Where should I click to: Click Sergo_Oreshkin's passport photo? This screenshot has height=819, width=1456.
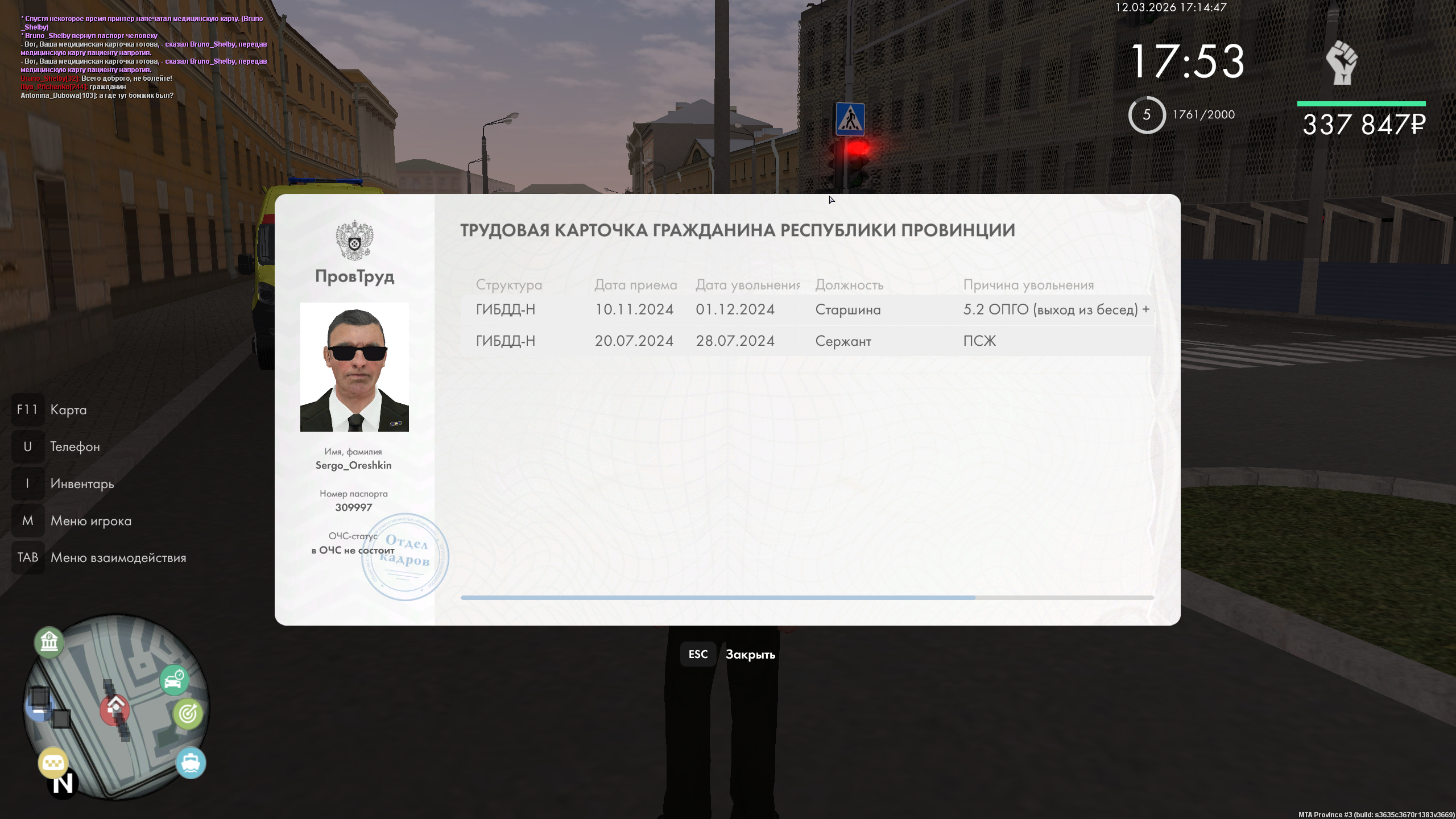pos(354,367)
